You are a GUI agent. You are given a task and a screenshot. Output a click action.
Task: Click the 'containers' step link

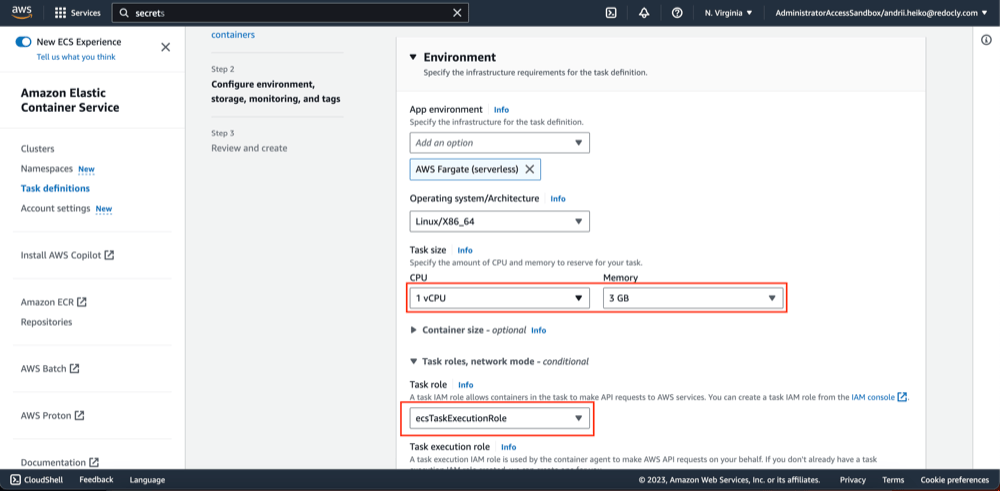pos(233,35)
